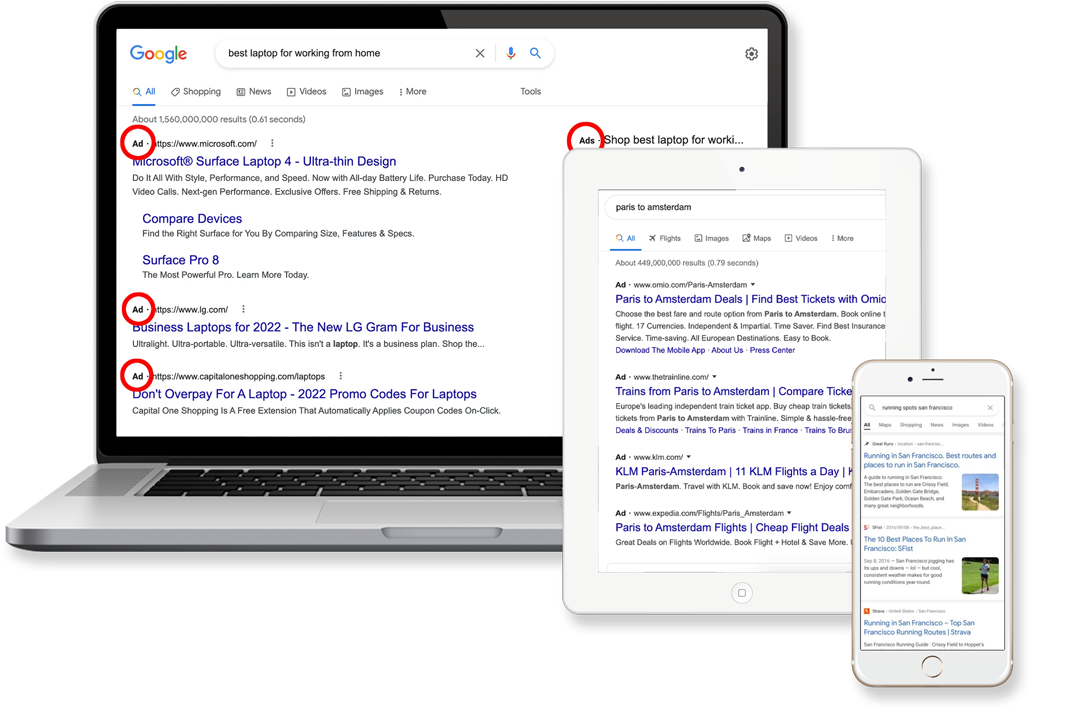Screen dimensions: 1080x724
Task: Open the options dots next to microsoft.com
Action: click(272, 143)
